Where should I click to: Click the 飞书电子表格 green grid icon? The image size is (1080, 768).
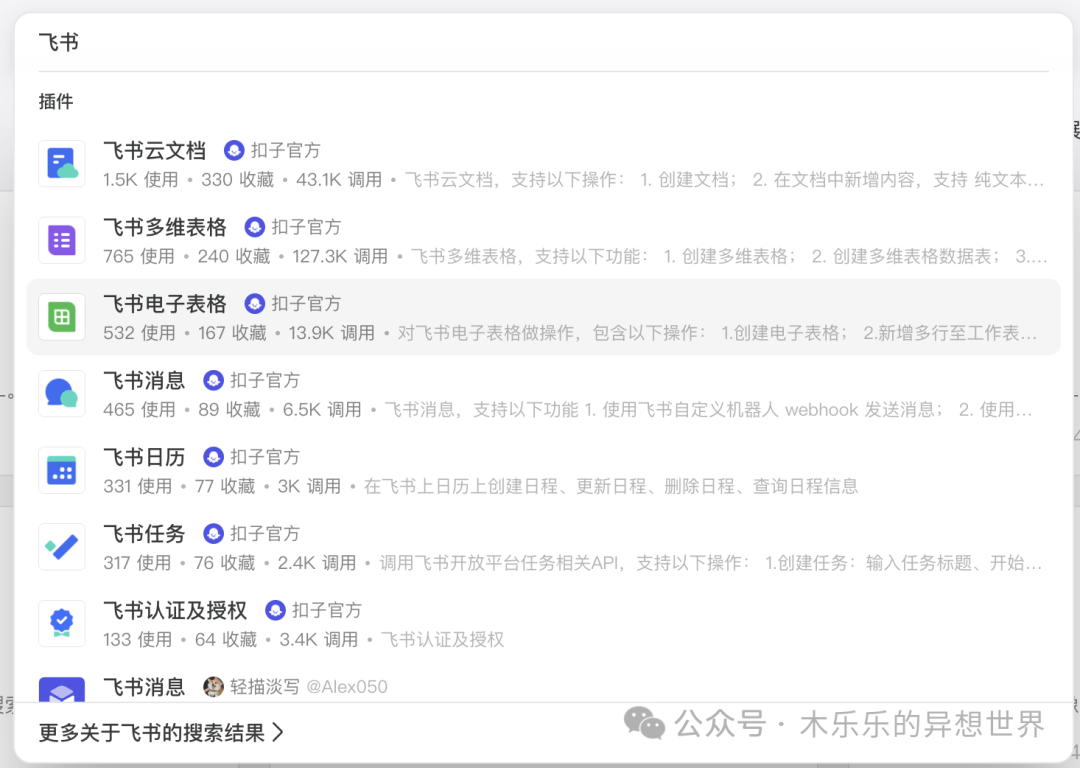pos(62,317)
